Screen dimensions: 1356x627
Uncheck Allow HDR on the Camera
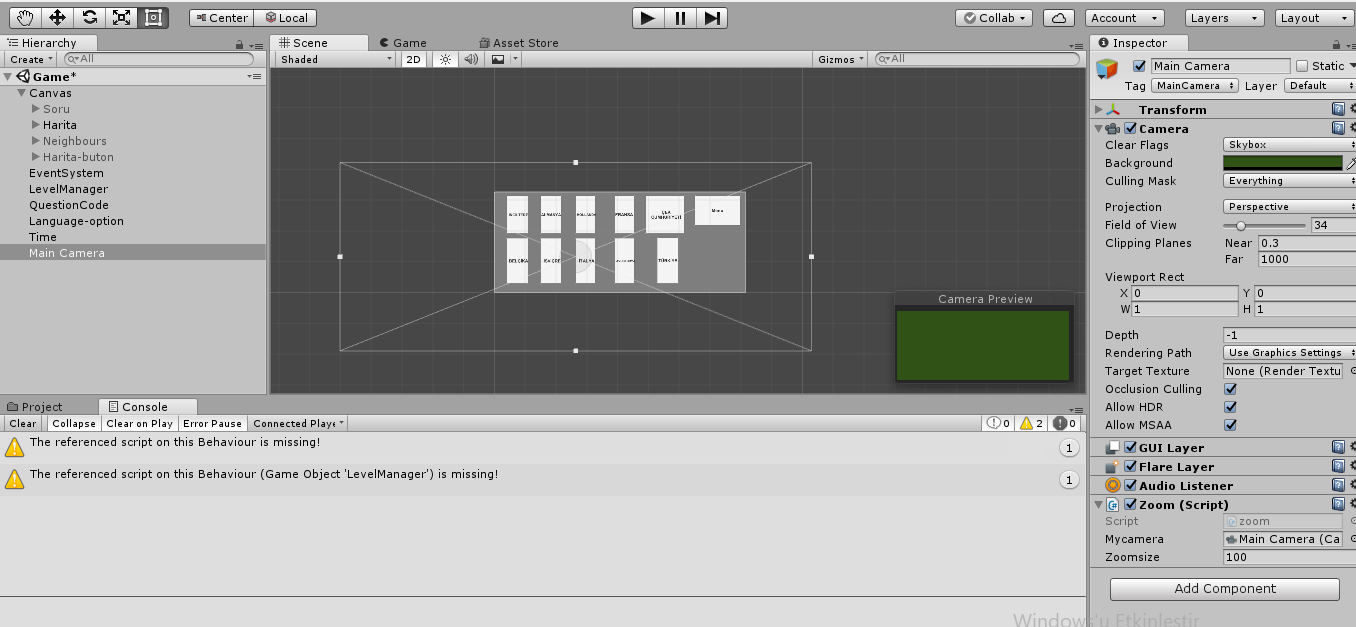coord(1230,407)
